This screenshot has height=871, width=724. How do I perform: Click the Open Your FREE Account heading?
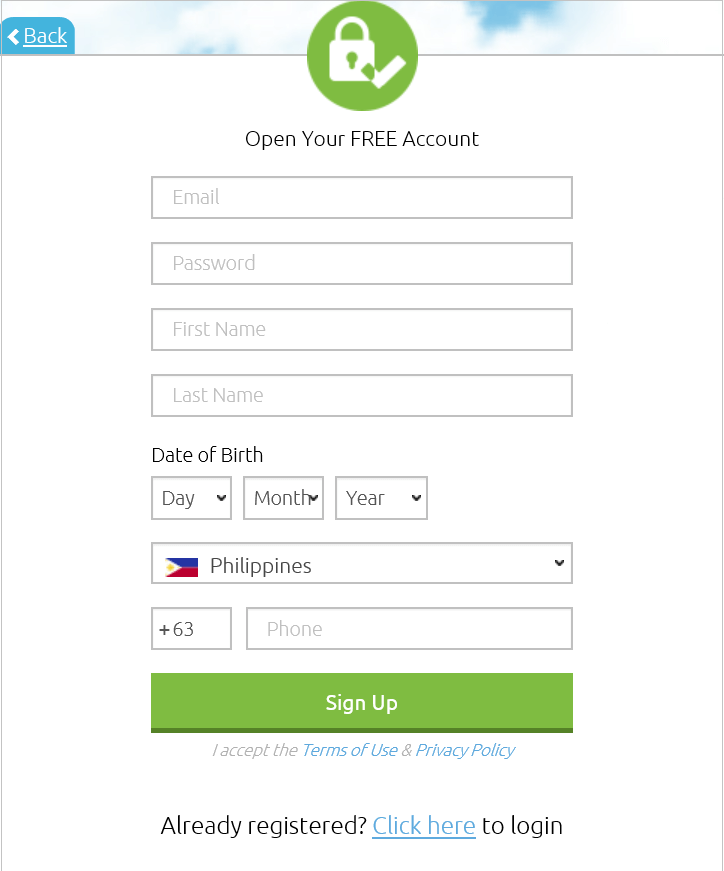point(362,139)
